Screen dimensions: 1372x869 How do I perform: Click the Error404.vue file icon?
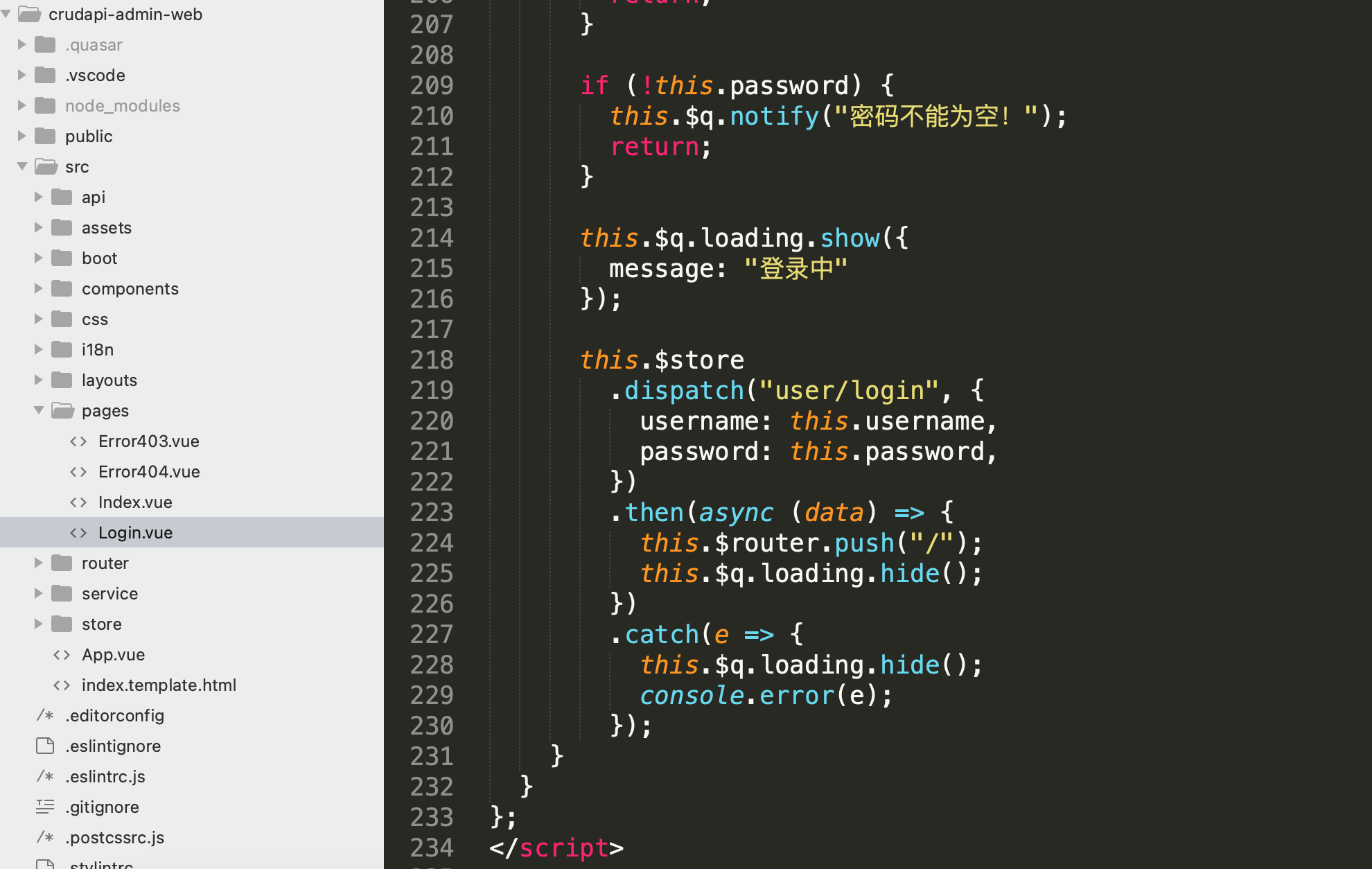(x=80, y=471)
